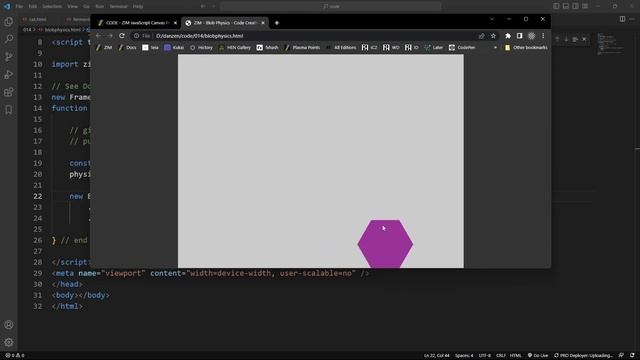This screenshot has height=360, width=640.
Task: Change the CRLF end of line sequence
Action: click(501, 356)
